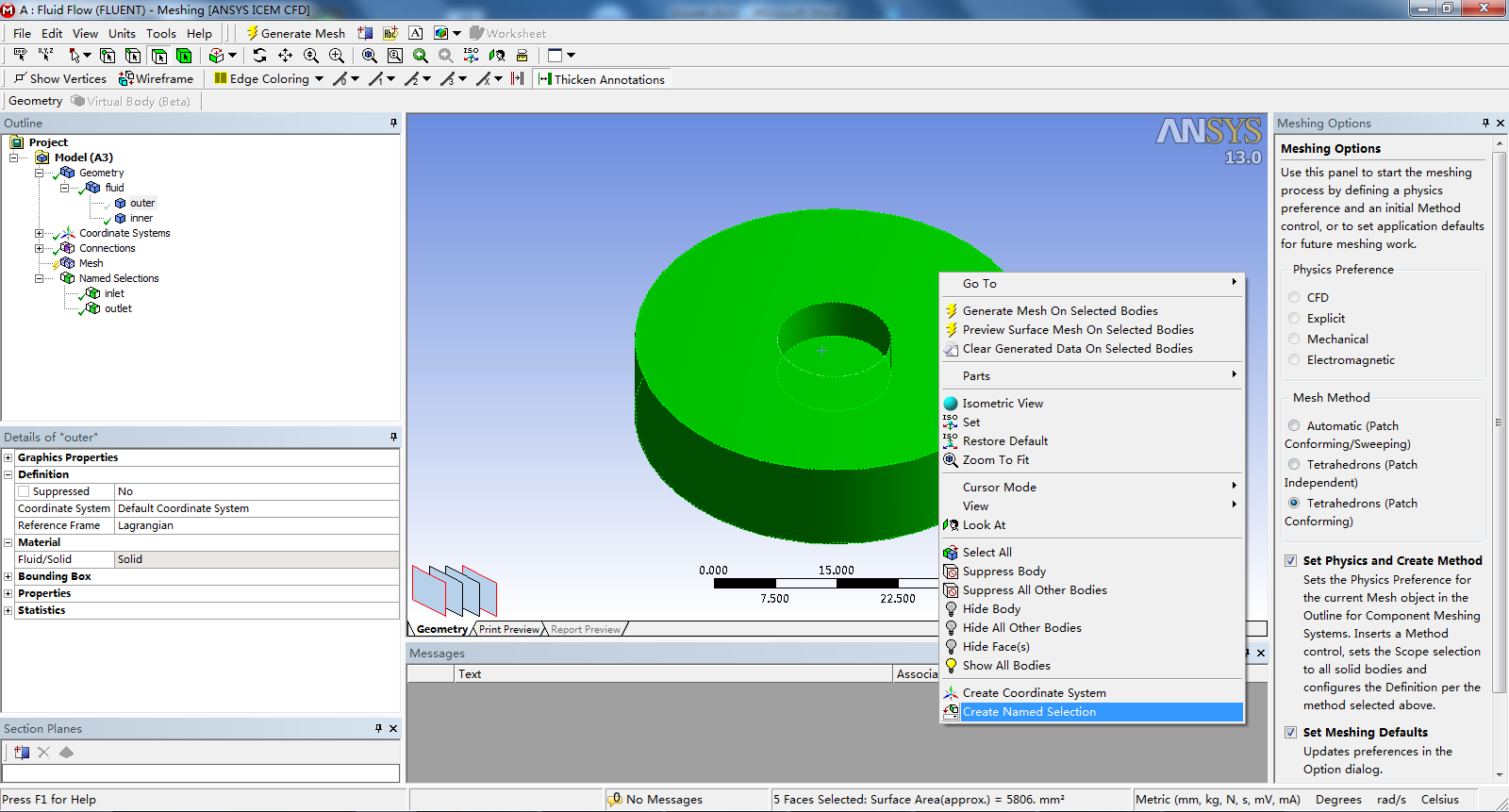1509x812 pixels.
Task: Expand the Graphics Properties details section
Action: (8, 457)
